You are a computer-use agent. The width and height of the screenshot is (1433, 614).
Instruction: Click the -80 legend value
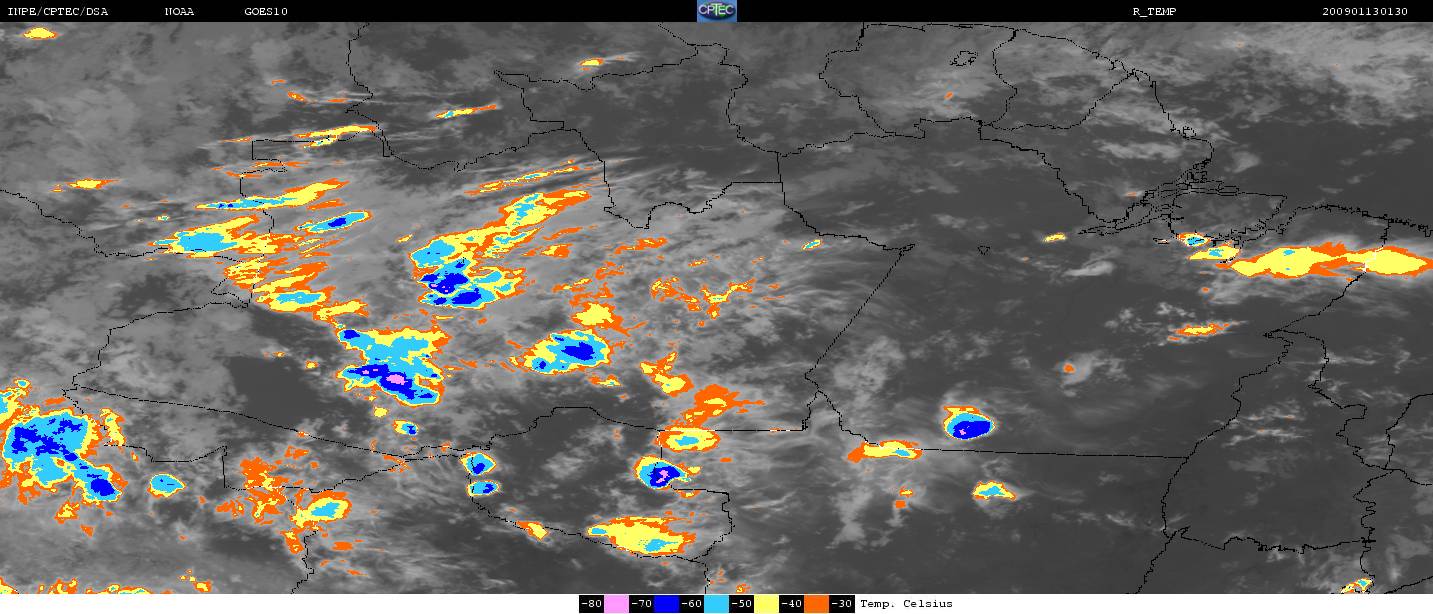(x=591, y=604)
